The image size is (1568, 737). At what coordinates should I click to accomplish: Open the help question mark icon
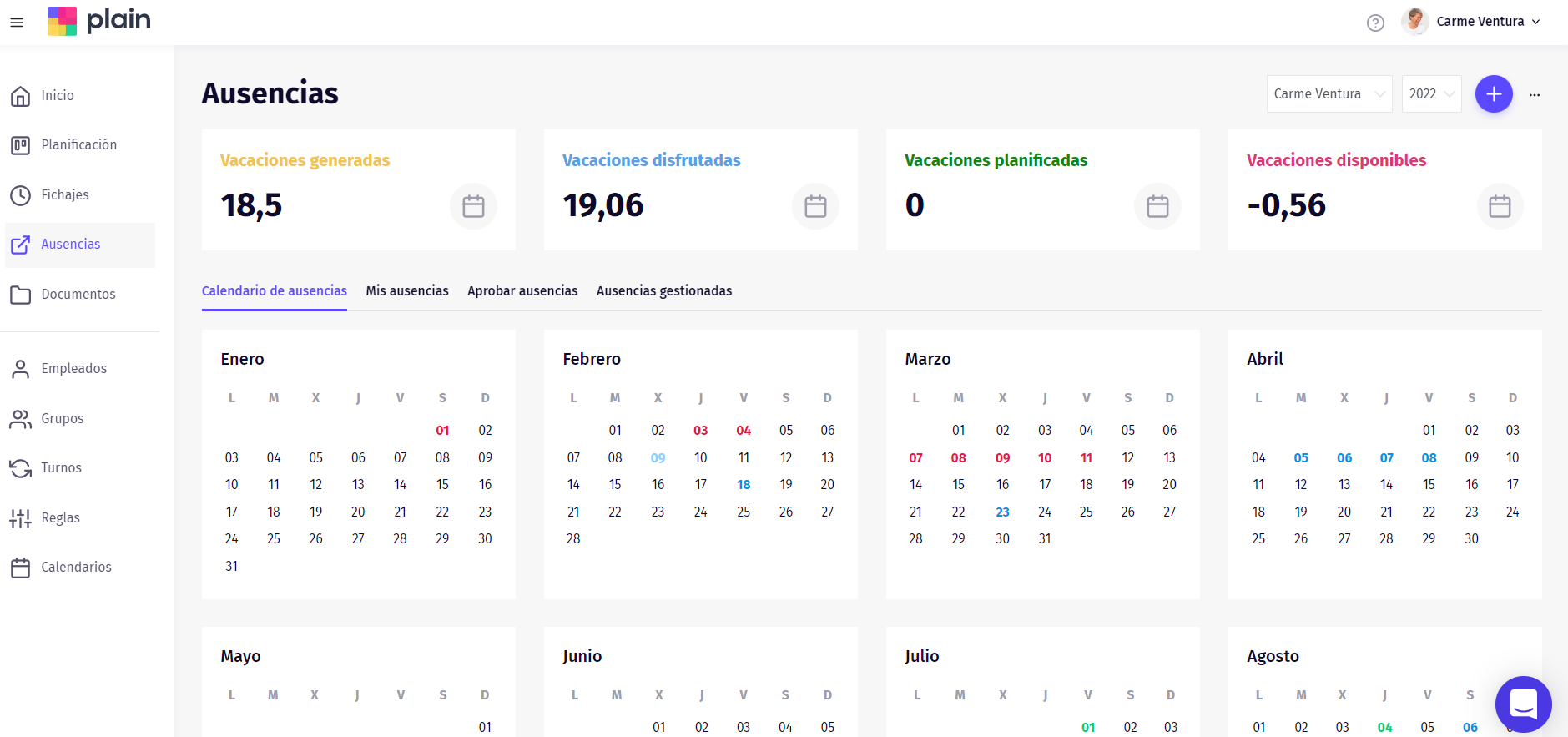(x=1375, y=23)
